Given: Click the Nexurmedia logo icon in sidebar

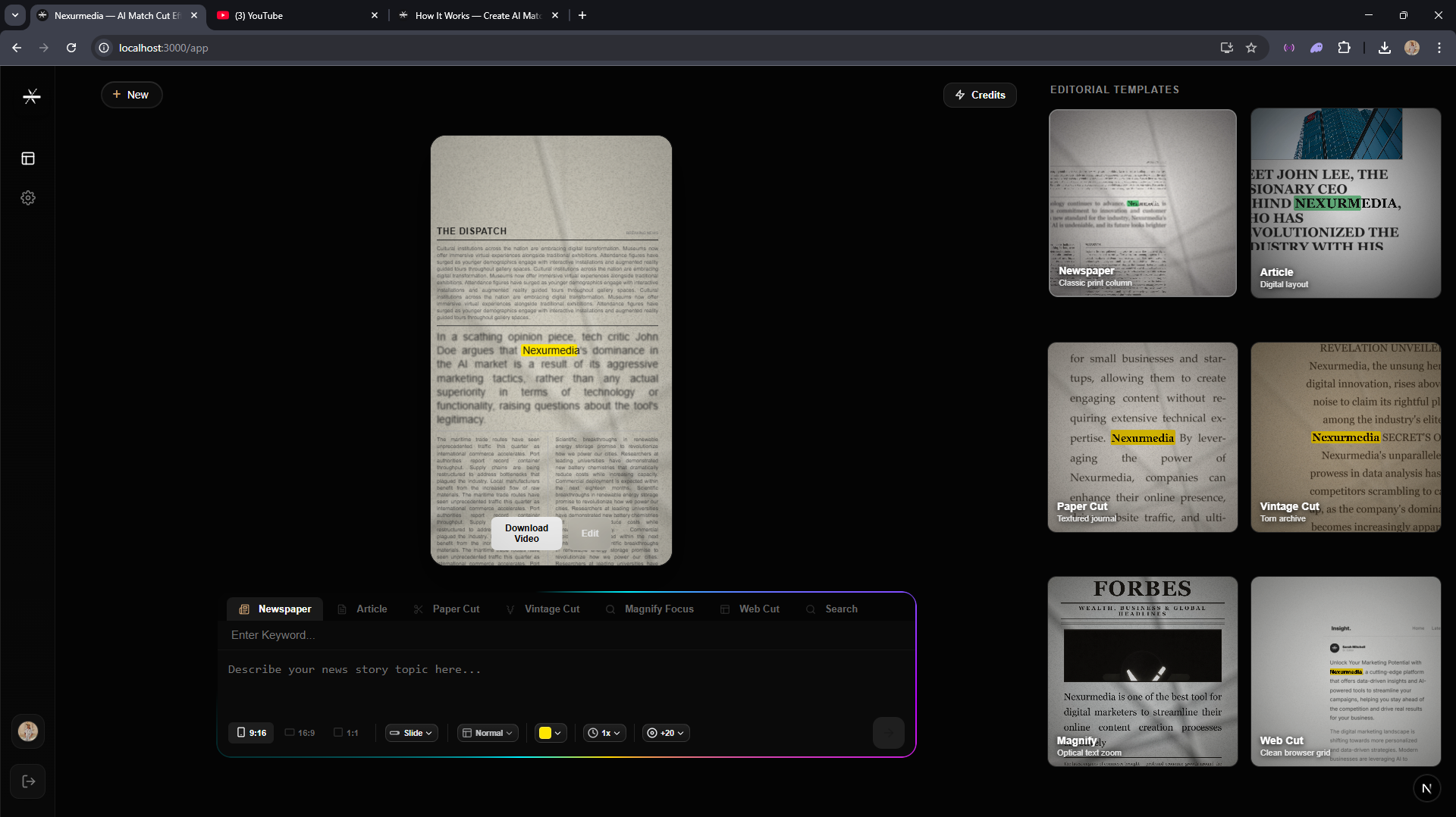Looking at the screenshot, I should pyautogui.click(x=31, y=96).
